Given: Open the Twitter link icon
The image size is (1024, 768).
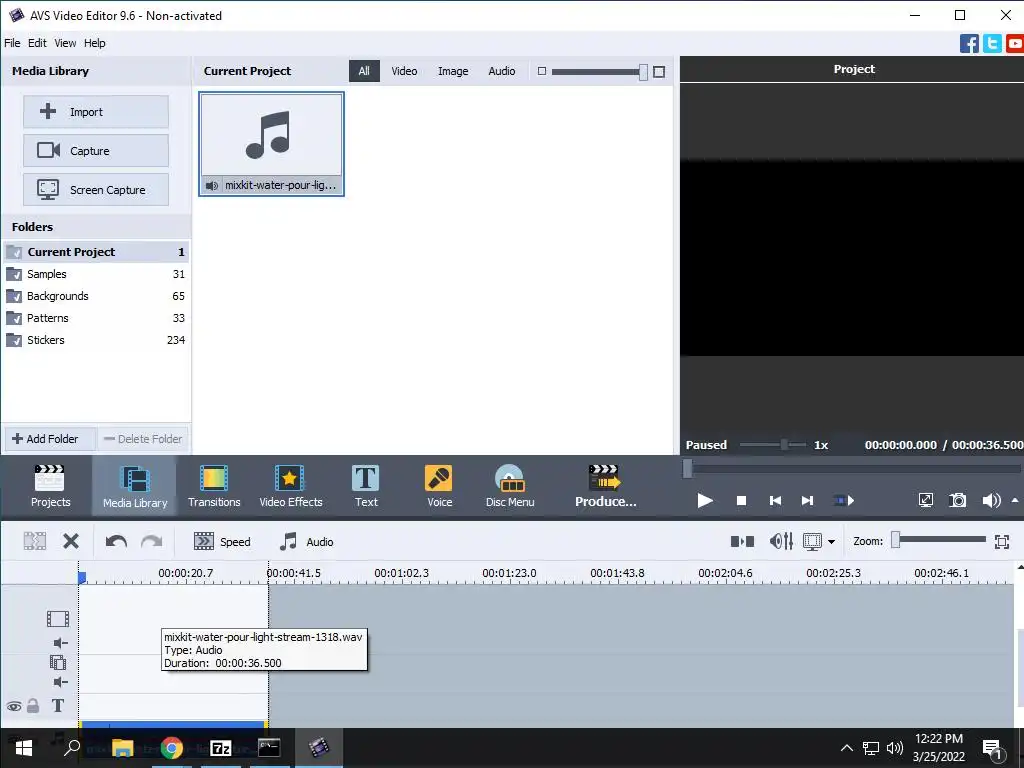Looking at the screenshot, I should tap(992, 44).
